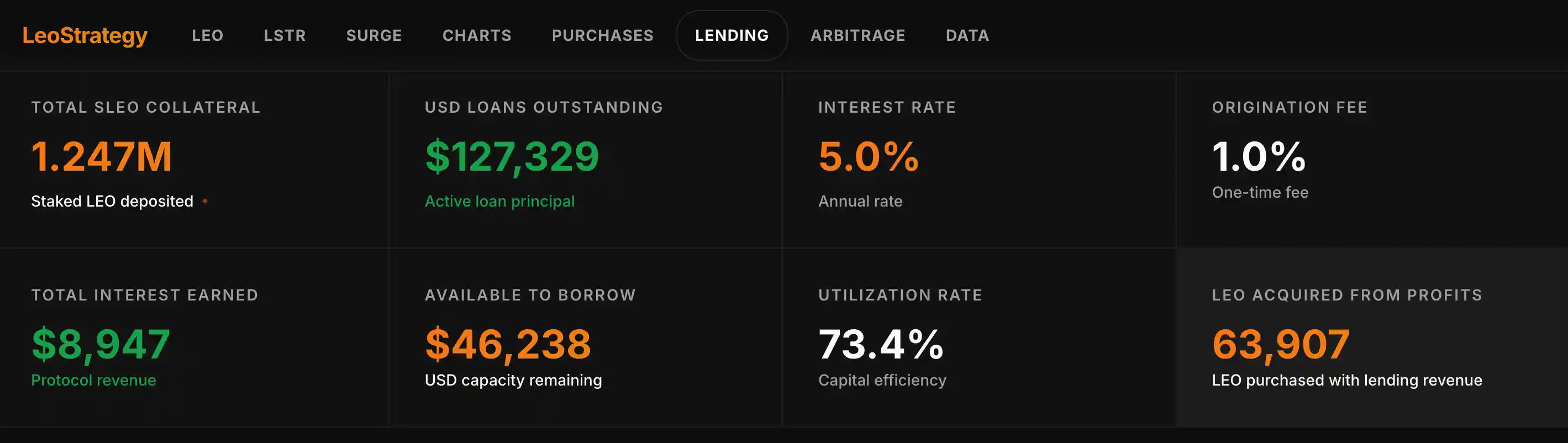Viewport: 1568px width, 443px height.
Task: Go to the SURGE tab
Action: point(373,35)
